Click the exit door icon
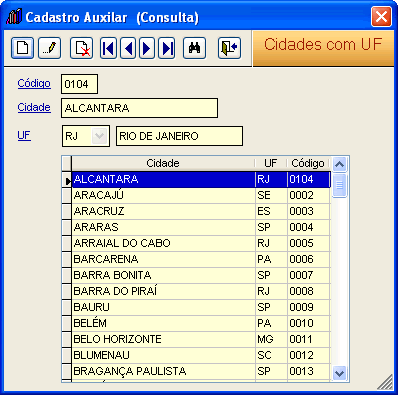 click(229, 48)
